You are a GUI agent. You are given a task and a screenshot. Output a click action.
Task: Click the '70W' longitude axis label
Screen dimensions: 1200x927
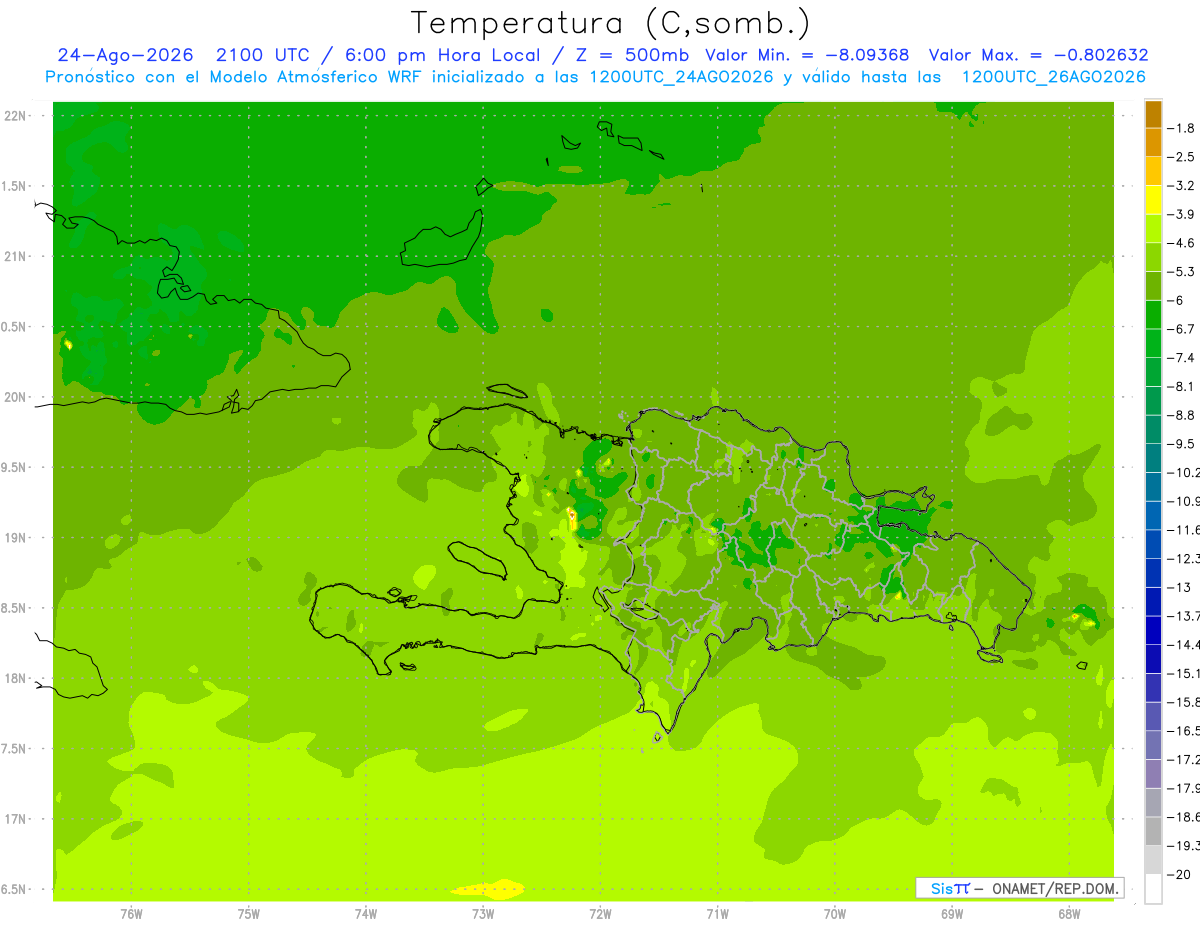pyautogui.click(x=835, y=914)
